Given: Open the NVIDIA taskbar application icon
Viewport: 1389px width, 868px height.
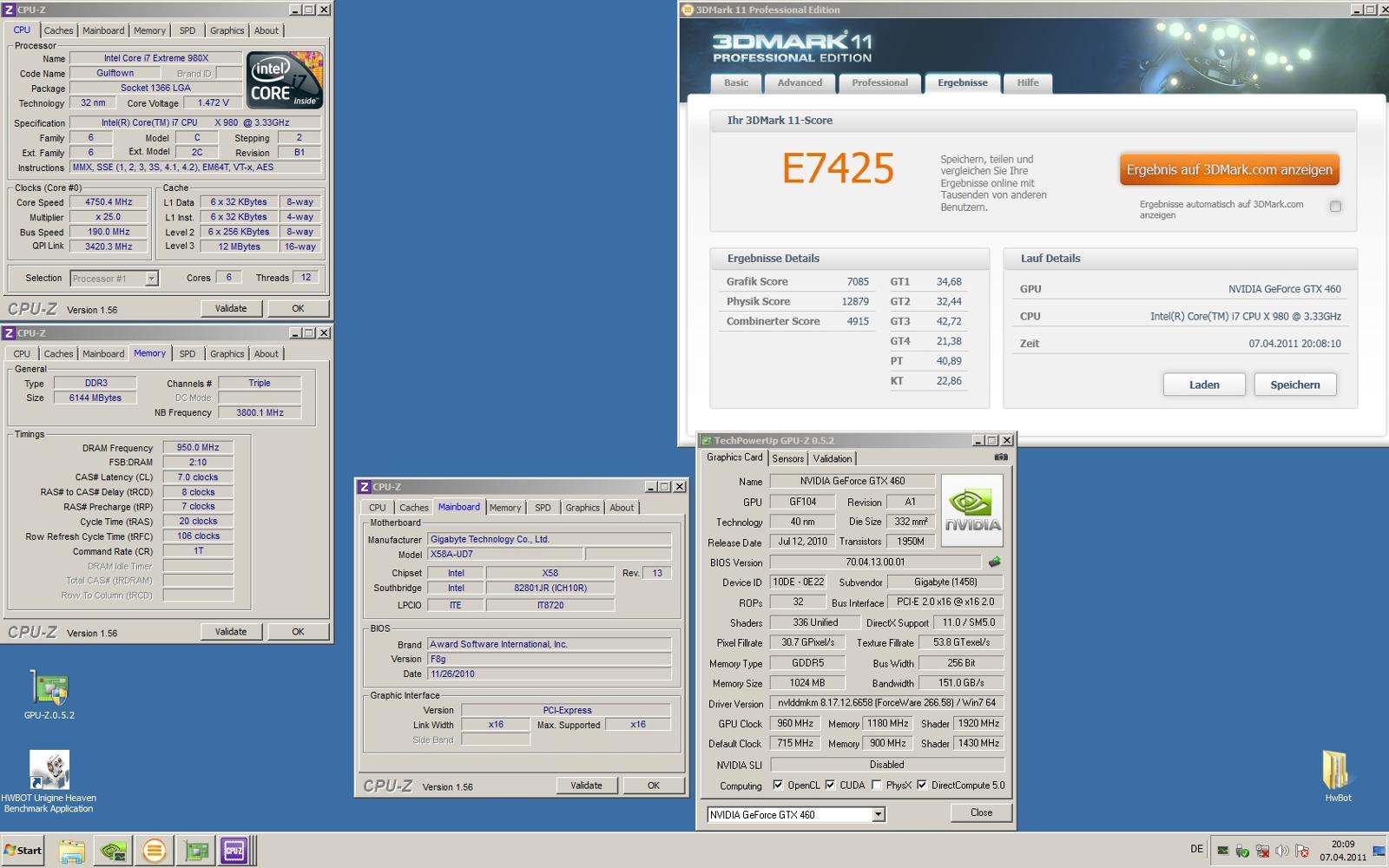Looking at the screenshot, I should click(x=113, y=851).
